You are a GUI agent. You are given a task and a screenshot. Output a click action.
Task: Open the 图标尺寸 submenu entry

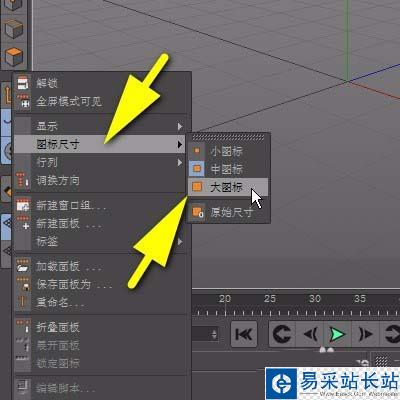click(x=100, y=144)
